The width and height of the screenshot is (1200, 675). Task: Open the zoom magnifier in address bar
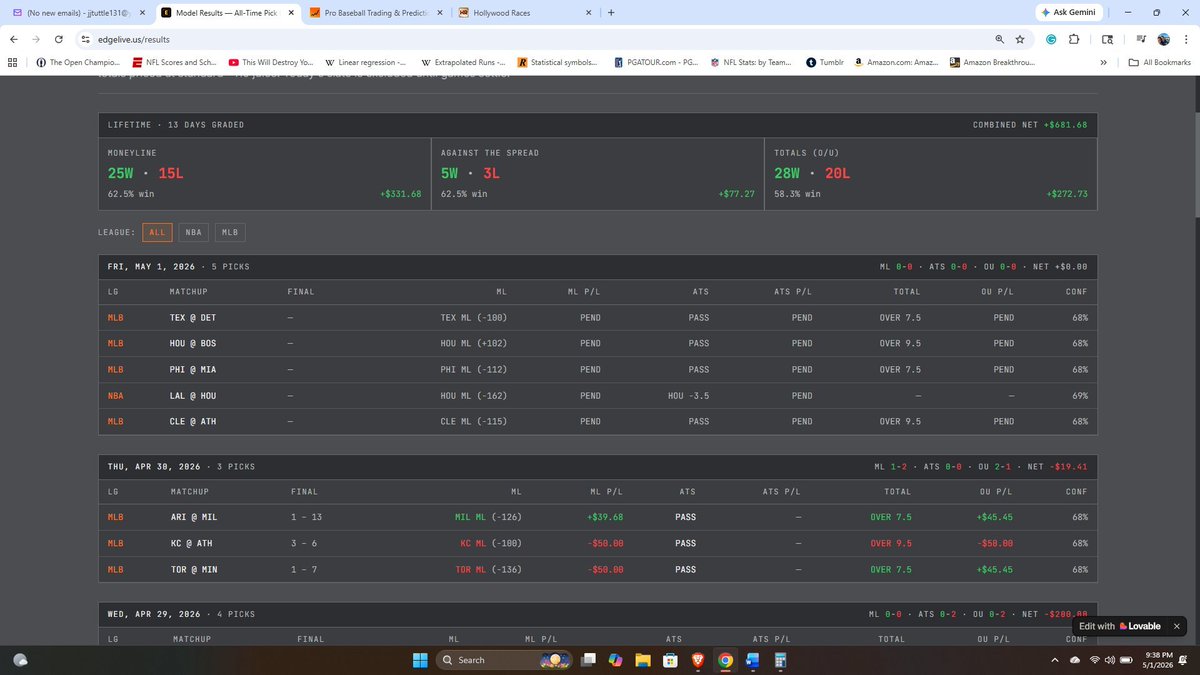tap(999, 39)
